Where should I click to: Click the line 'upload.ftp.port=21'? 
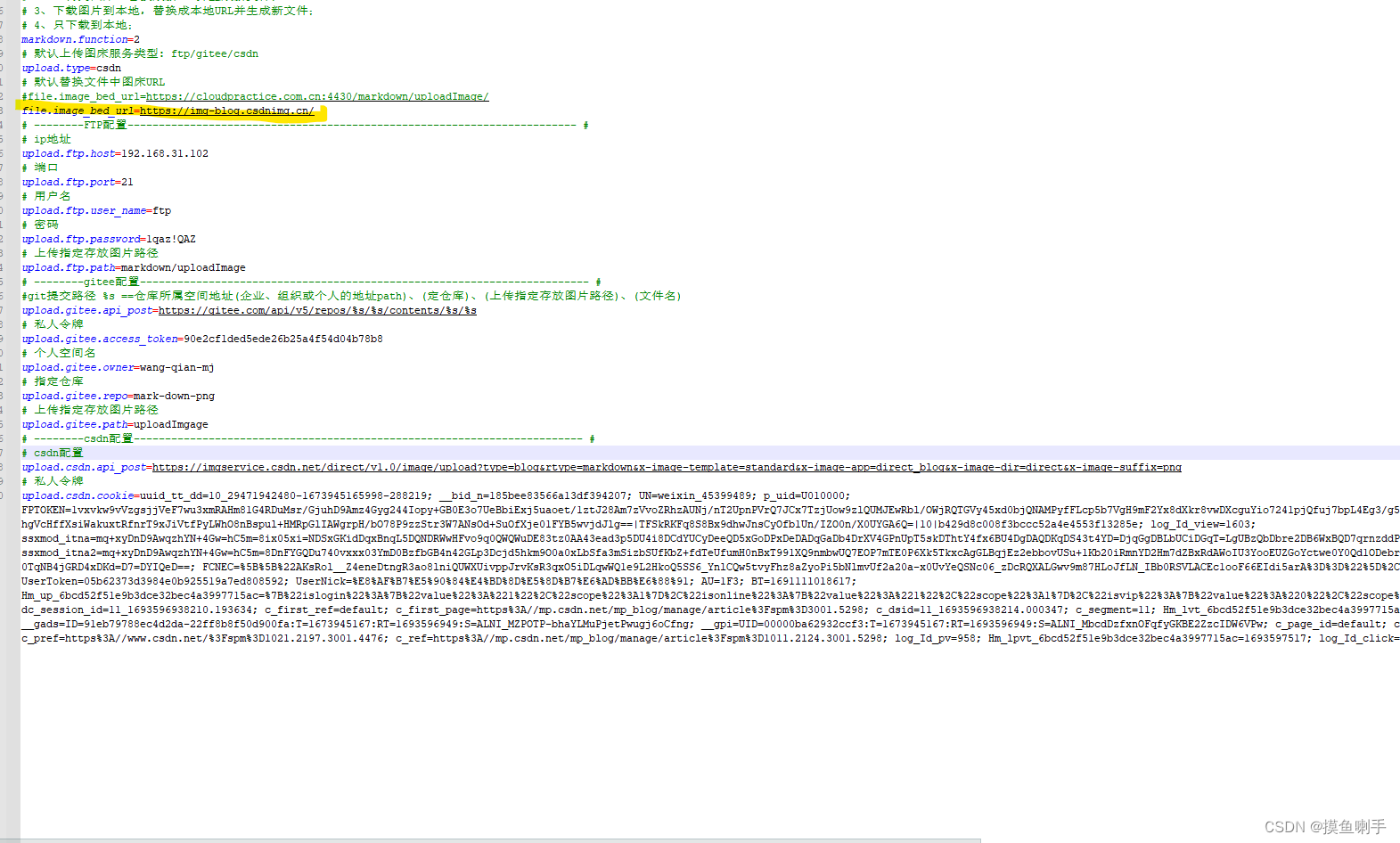coord(78,182)
